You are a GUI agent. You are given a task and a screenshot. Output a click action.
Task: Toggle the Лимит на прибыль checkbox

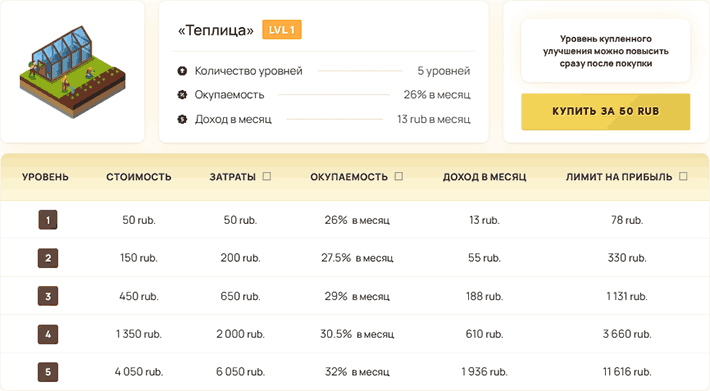(x=683, y=176)
